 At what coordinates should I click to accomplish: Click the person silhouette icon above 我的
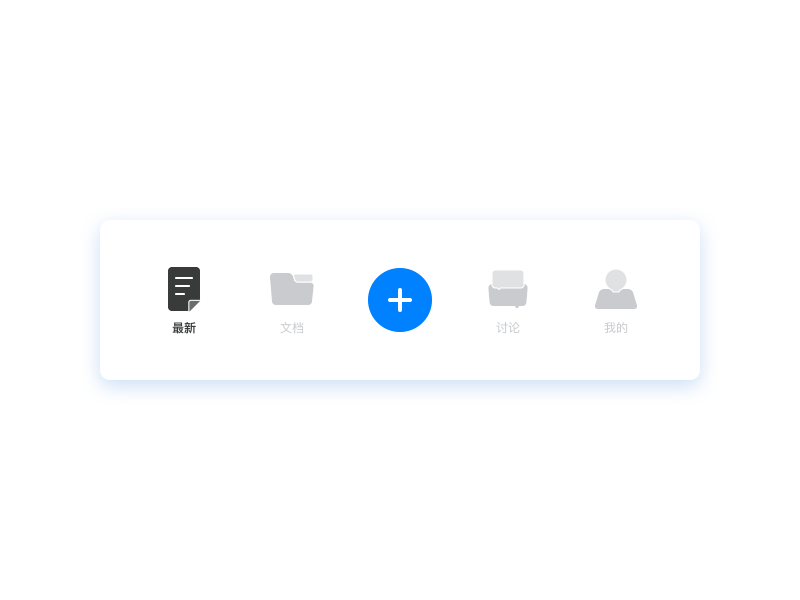point(616,289)
